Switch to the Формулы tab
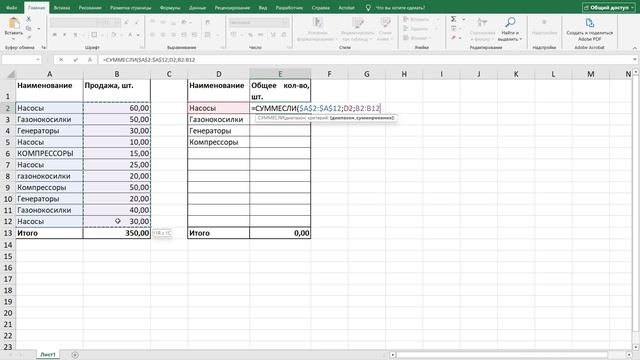640x360 pixels. (170, 8)
